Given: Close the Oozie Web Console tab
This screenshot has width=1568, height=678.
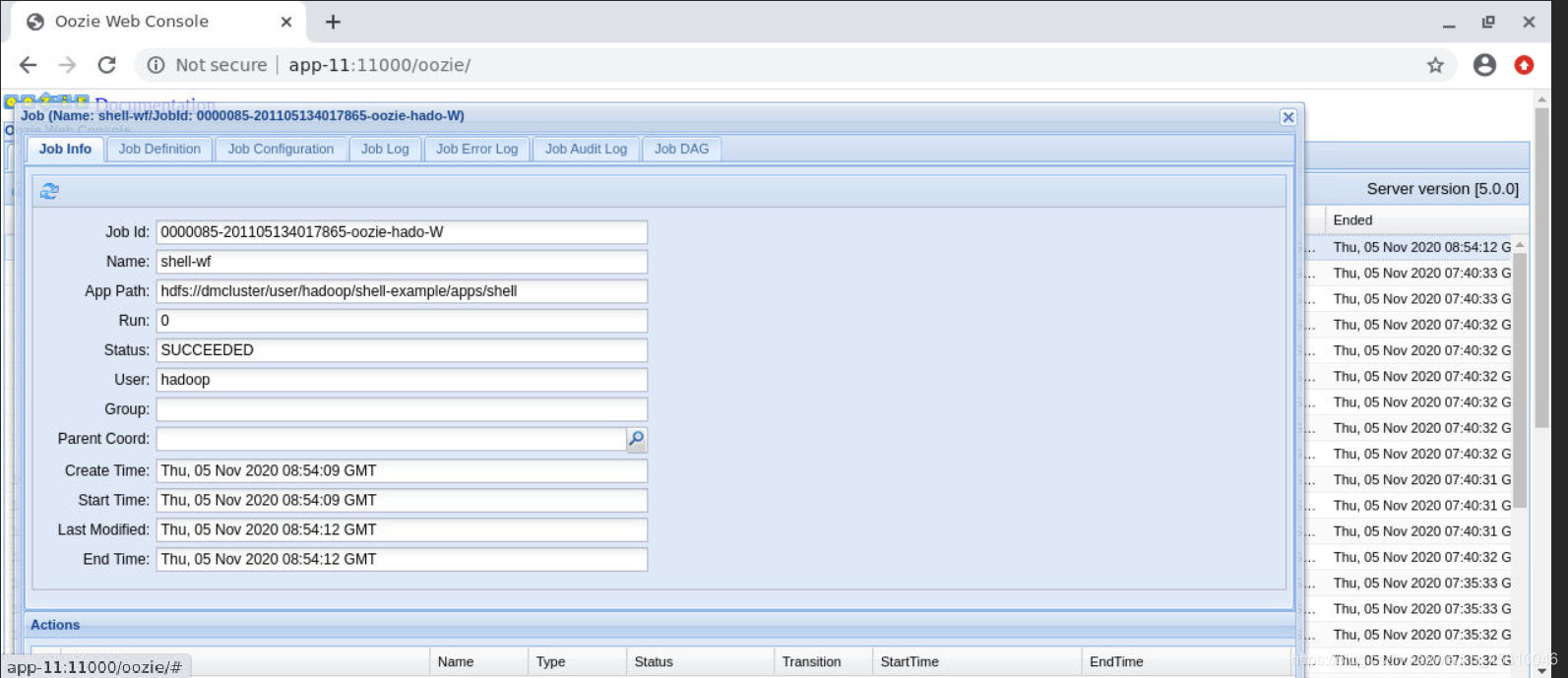Looking at the screenshot, I should (x=286, y=22).
